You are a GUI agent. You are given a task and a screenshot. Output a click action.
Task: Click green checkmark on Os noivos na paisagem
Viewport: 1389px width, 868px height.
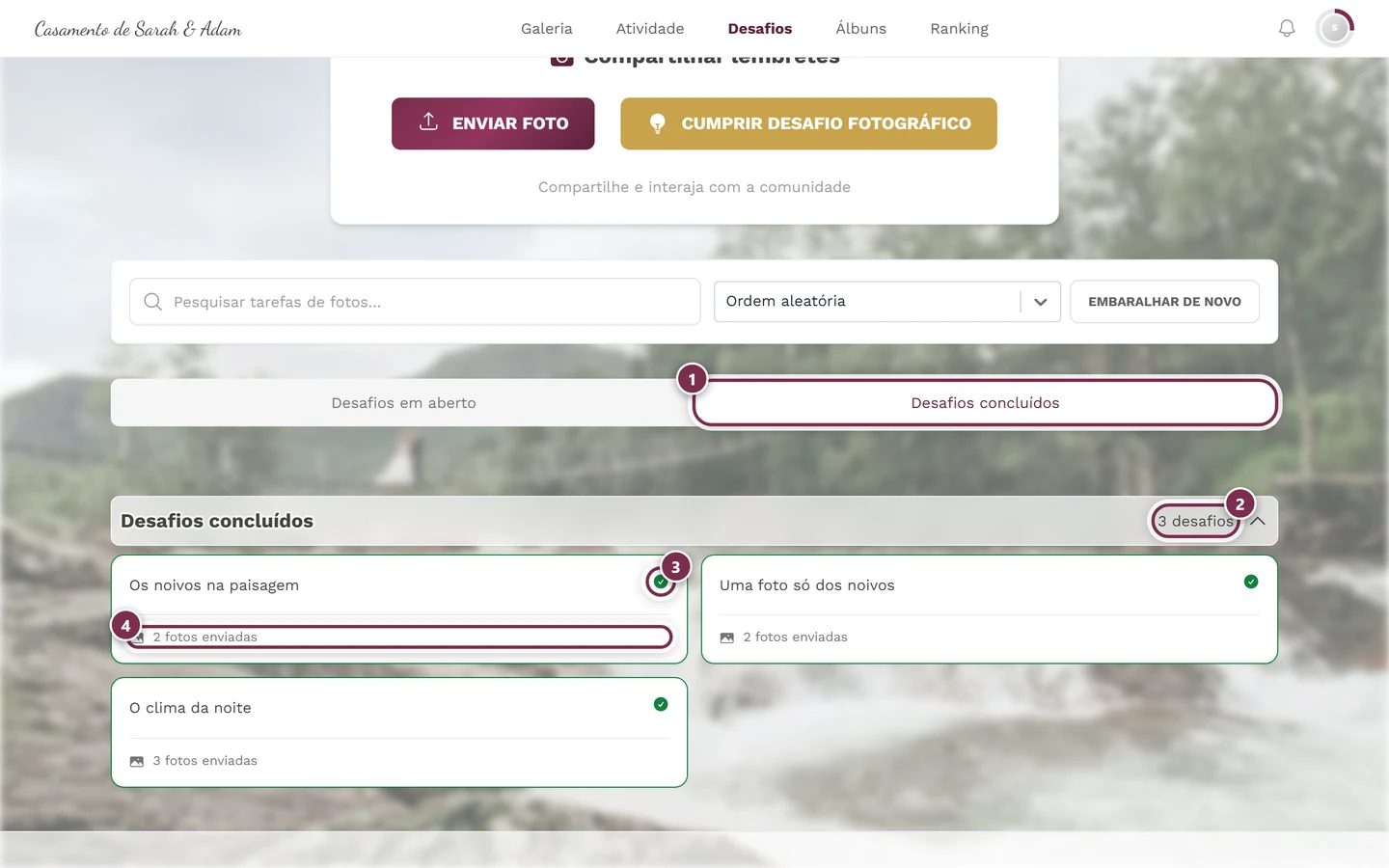tap(661, 582)
